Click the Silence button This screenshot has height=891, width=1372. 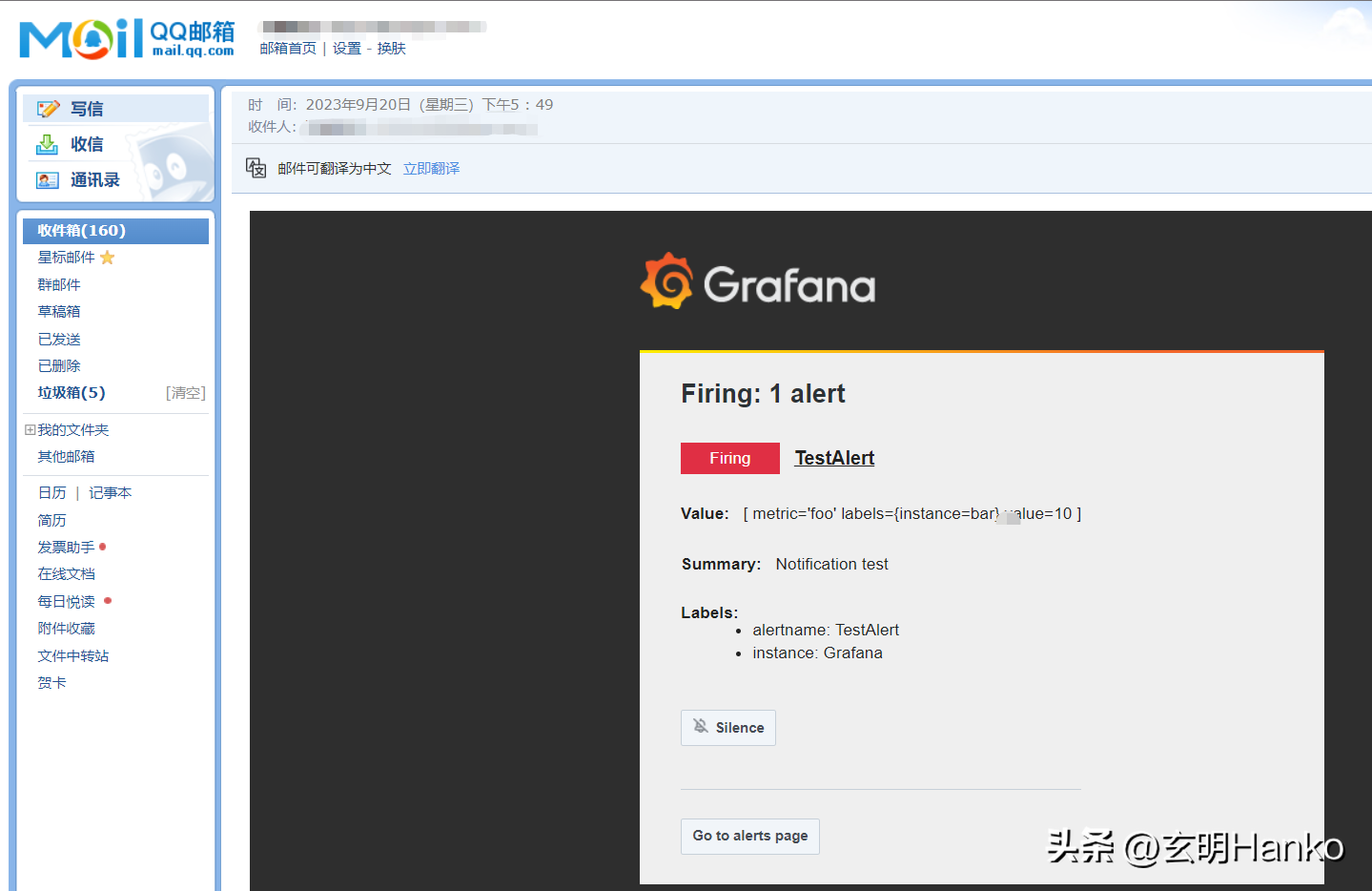[x=728, y=728]
